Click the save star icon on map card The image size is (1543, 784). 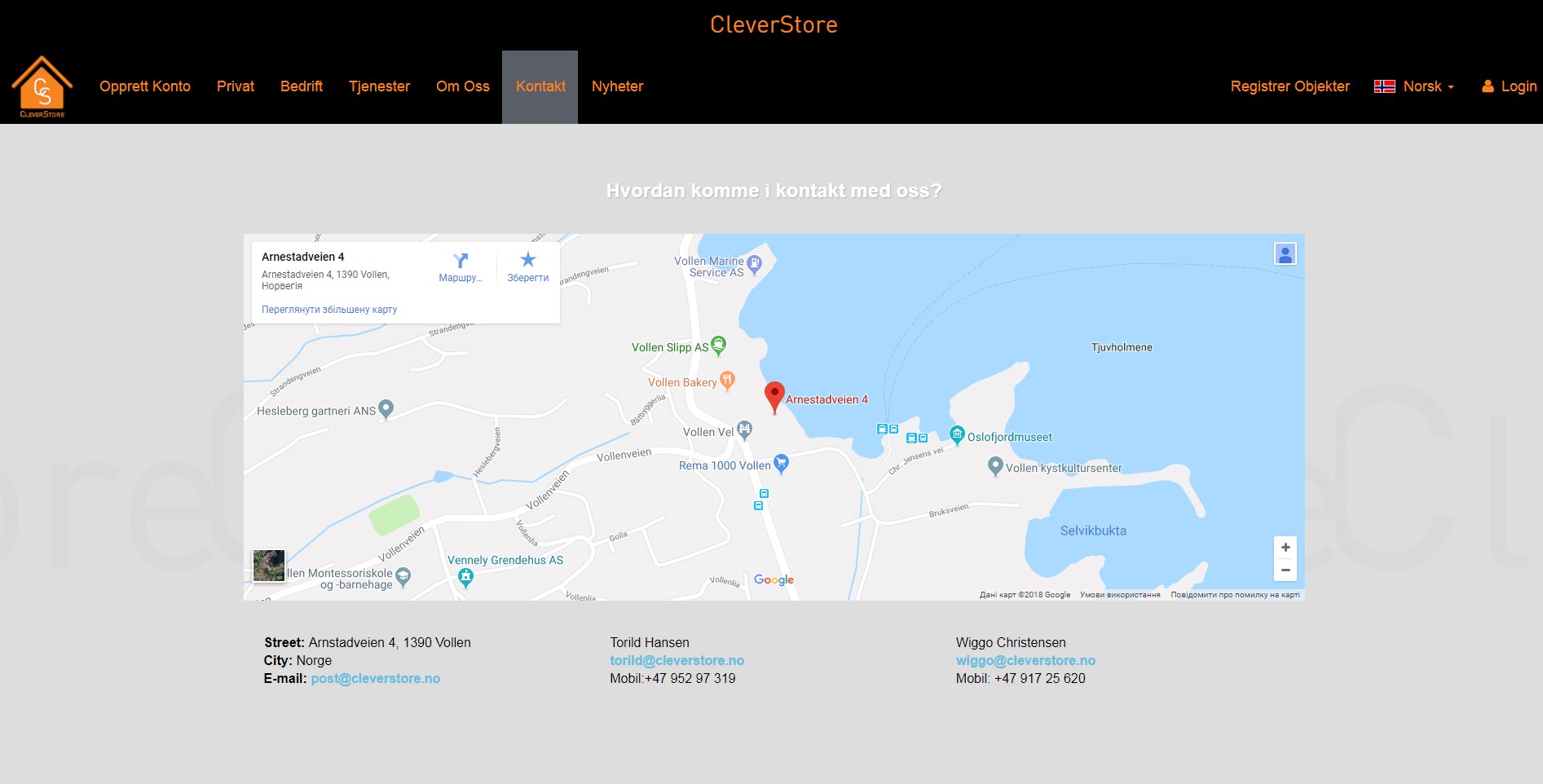[528, 260]
